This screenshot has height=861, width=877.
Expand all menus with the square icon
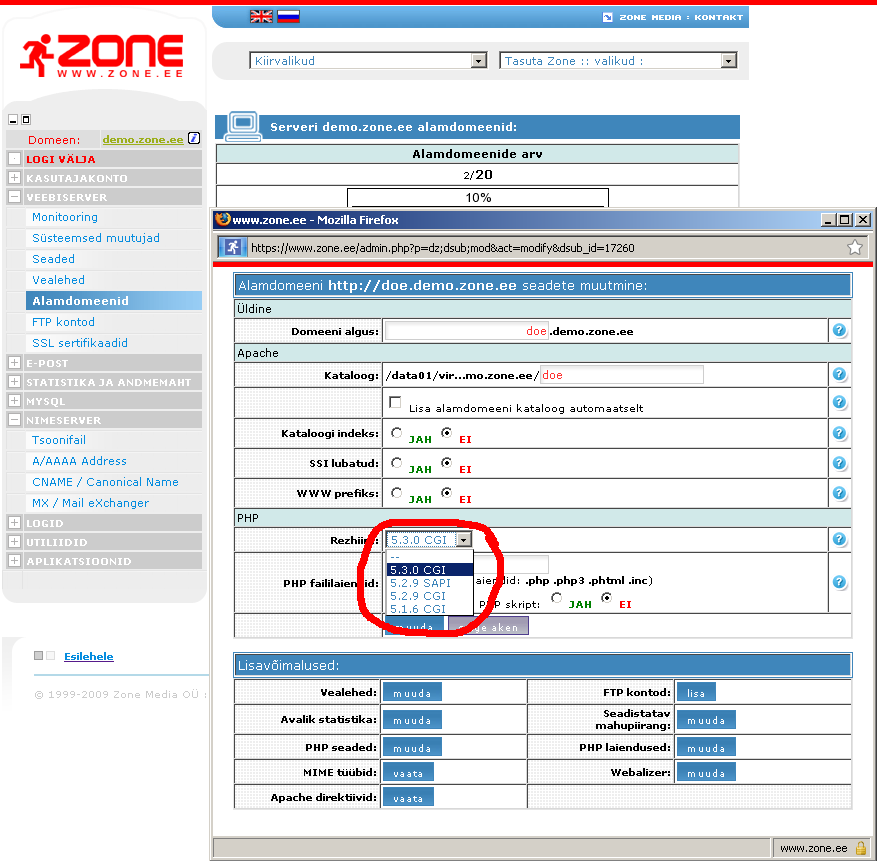[x=26, y=120]
